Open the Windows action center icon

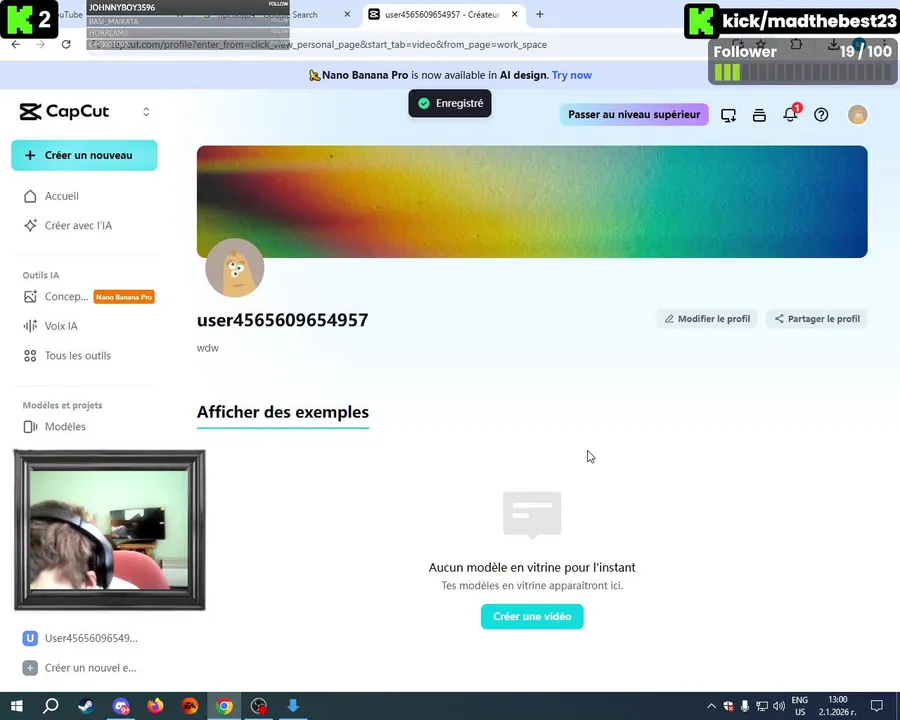coord(876,706)
